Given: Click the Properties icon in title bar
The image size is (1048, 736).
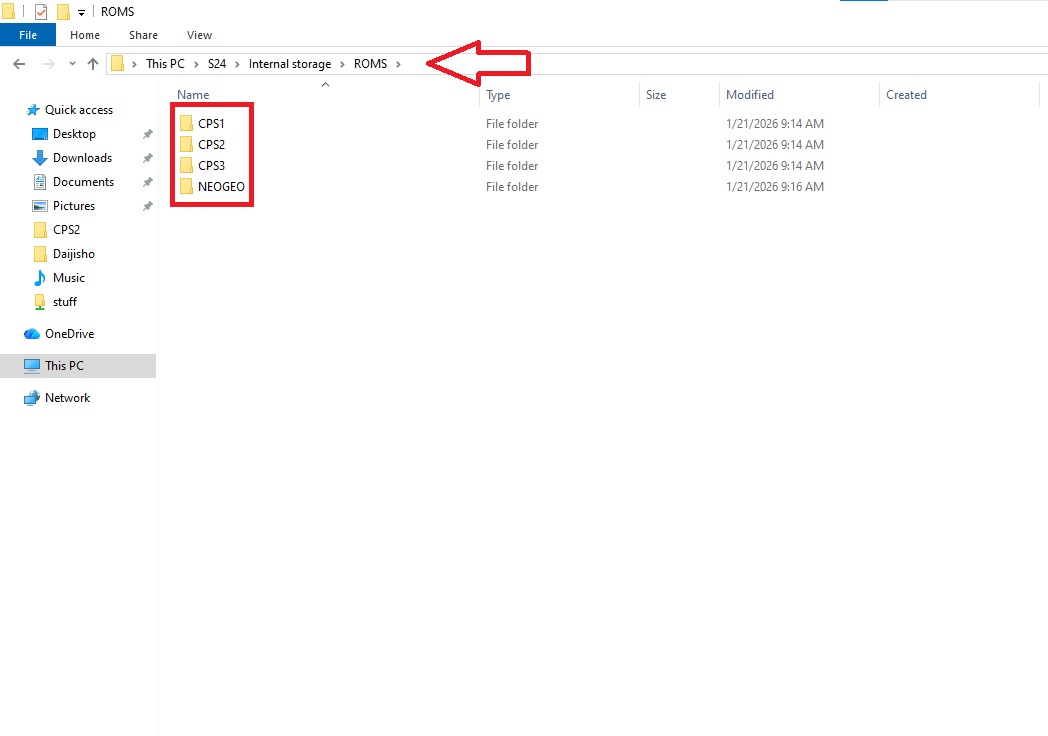Looking at the screenshot, I should 41,12.
